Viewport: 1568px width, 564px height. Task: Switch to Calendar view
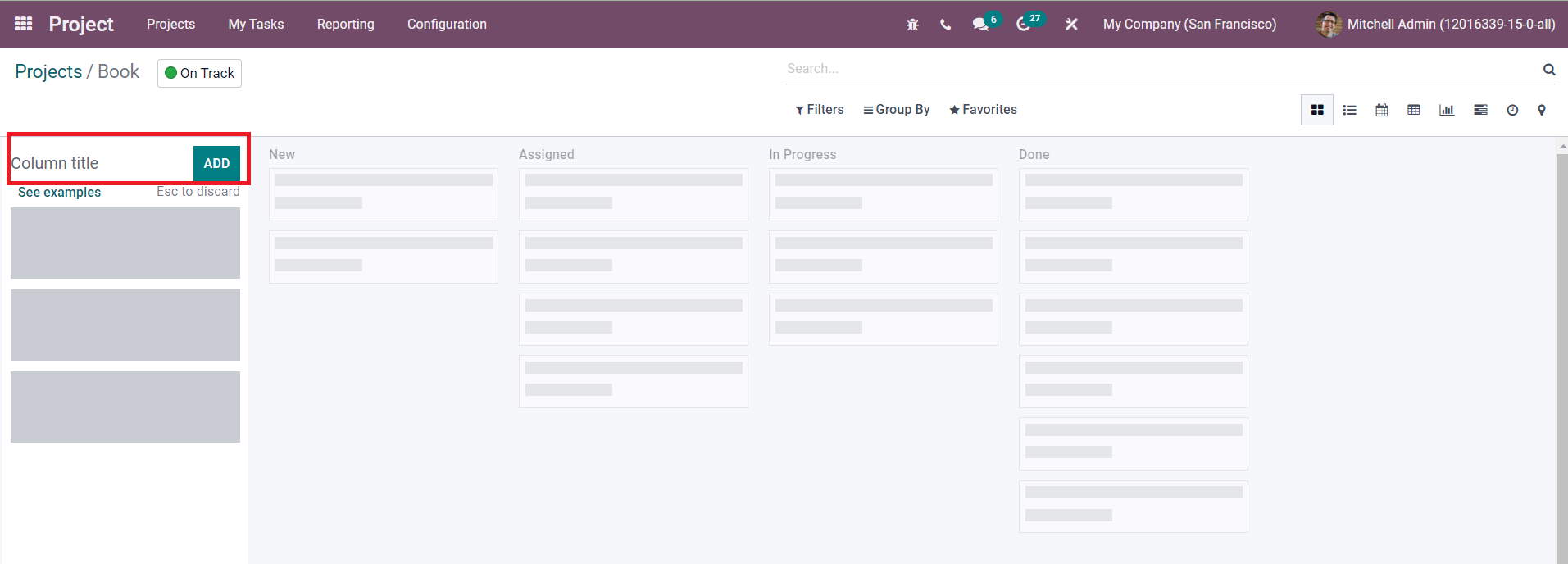pos(1382,110)
